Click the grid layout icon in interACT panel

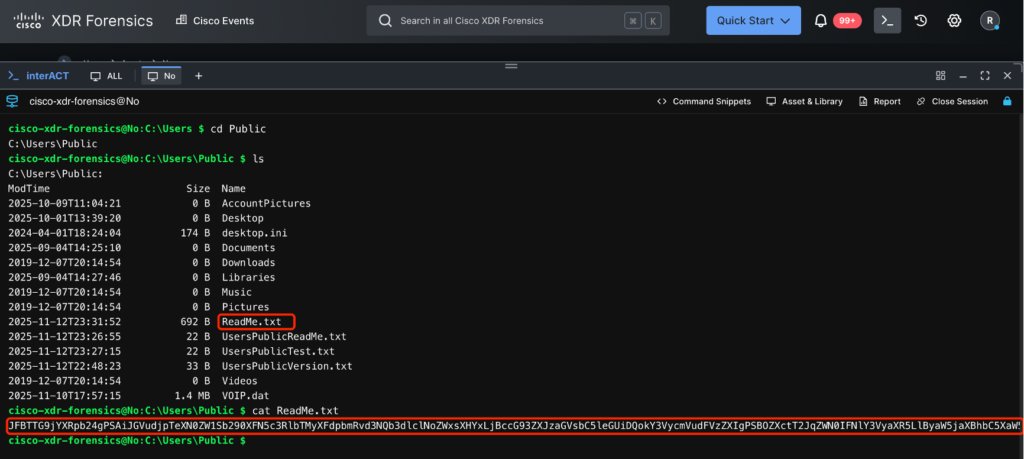(x=940, y=75)
